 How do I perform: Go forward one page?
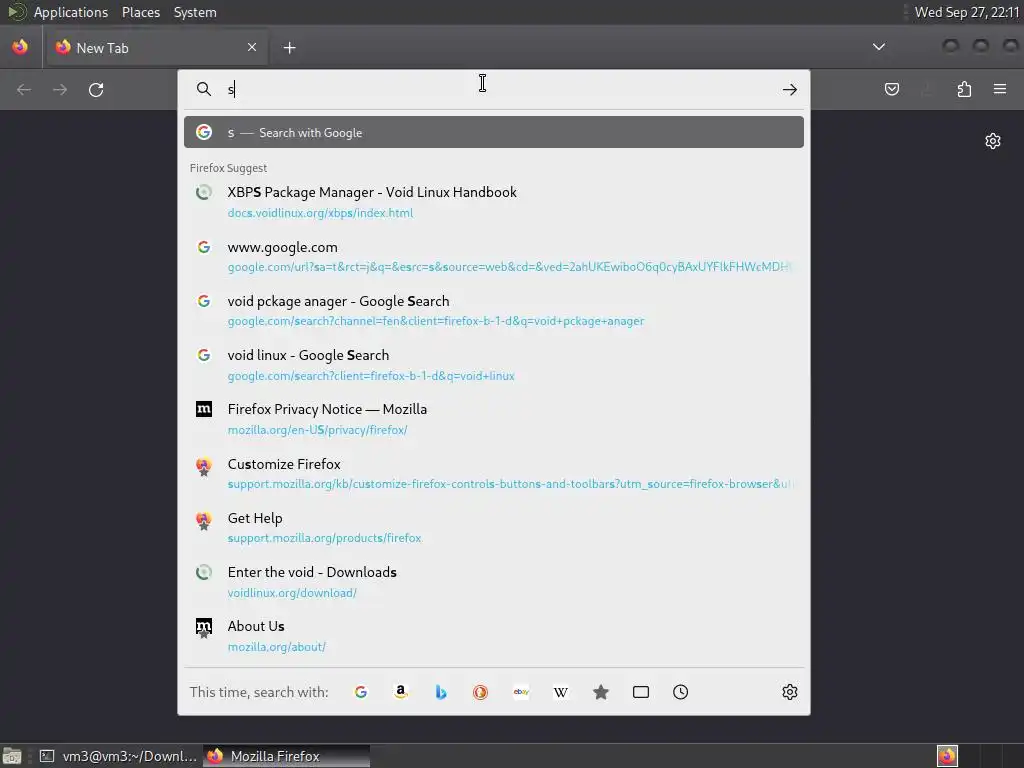click(60, 89)
